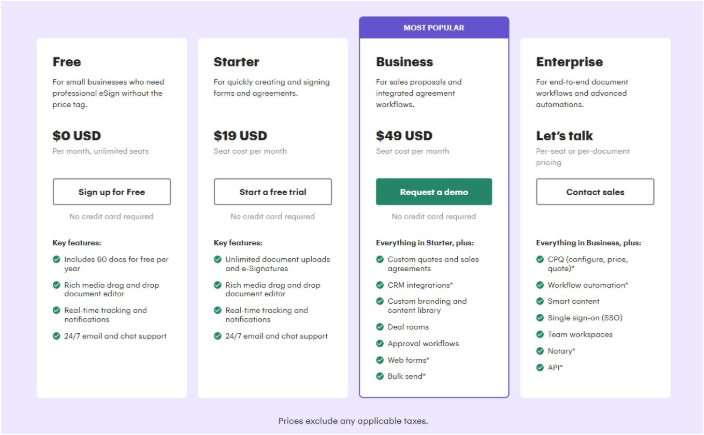Click checkmark icon beside Deal rooms
The width and height of the screenshot is (704, 435).
pos(380,326)
